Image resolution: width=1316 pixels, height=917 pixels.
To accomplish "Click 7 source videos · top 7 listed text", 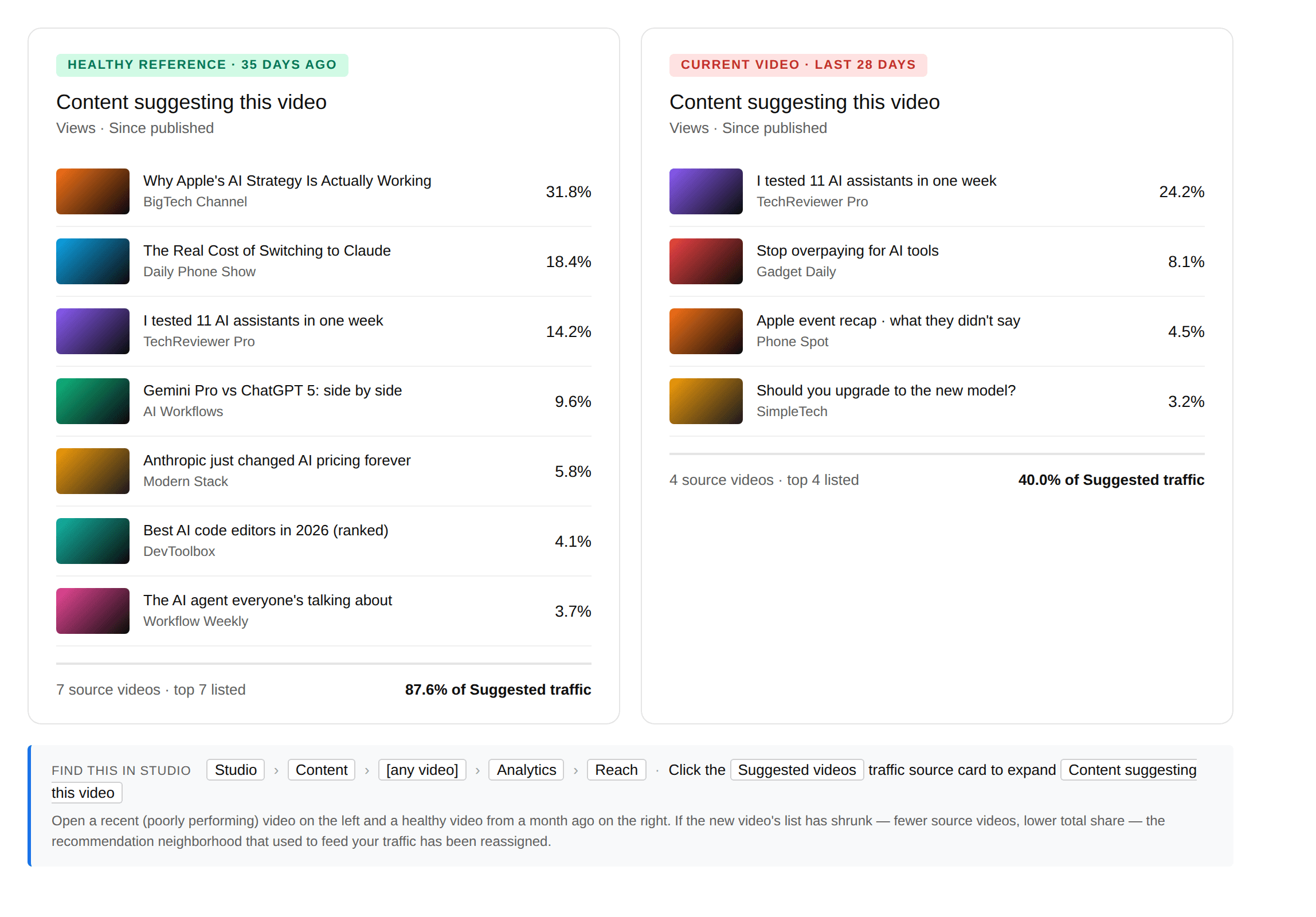I will [x=151, y=689].
